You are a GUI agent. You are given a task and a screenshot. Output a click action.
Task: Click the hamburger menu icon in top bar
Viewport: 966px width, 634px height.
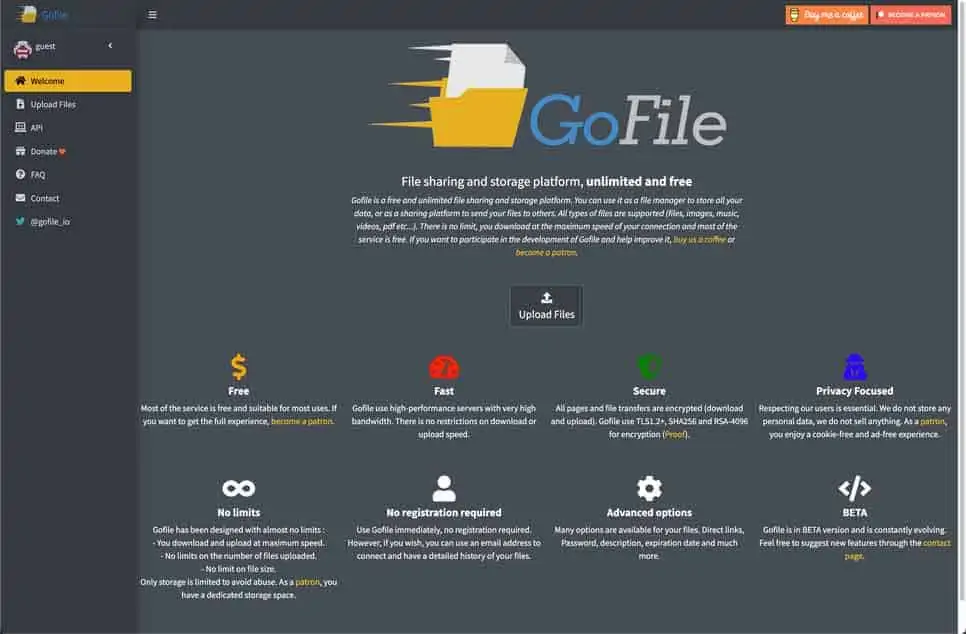[x=152, y=15]
